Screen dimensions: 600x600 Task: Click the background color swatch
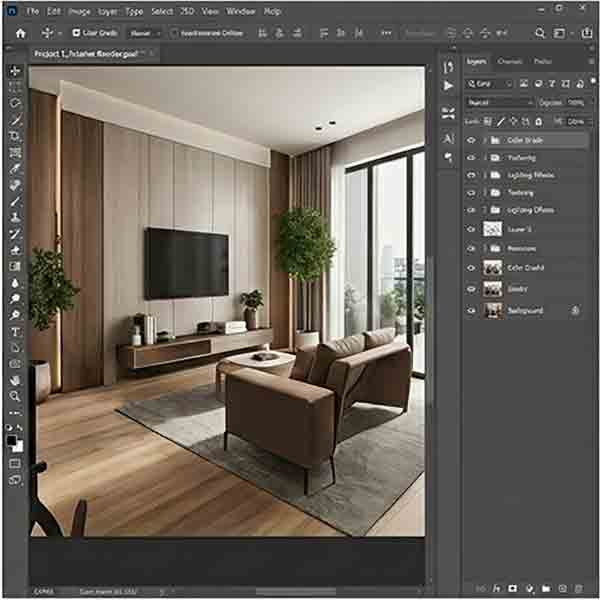[19, 447]
